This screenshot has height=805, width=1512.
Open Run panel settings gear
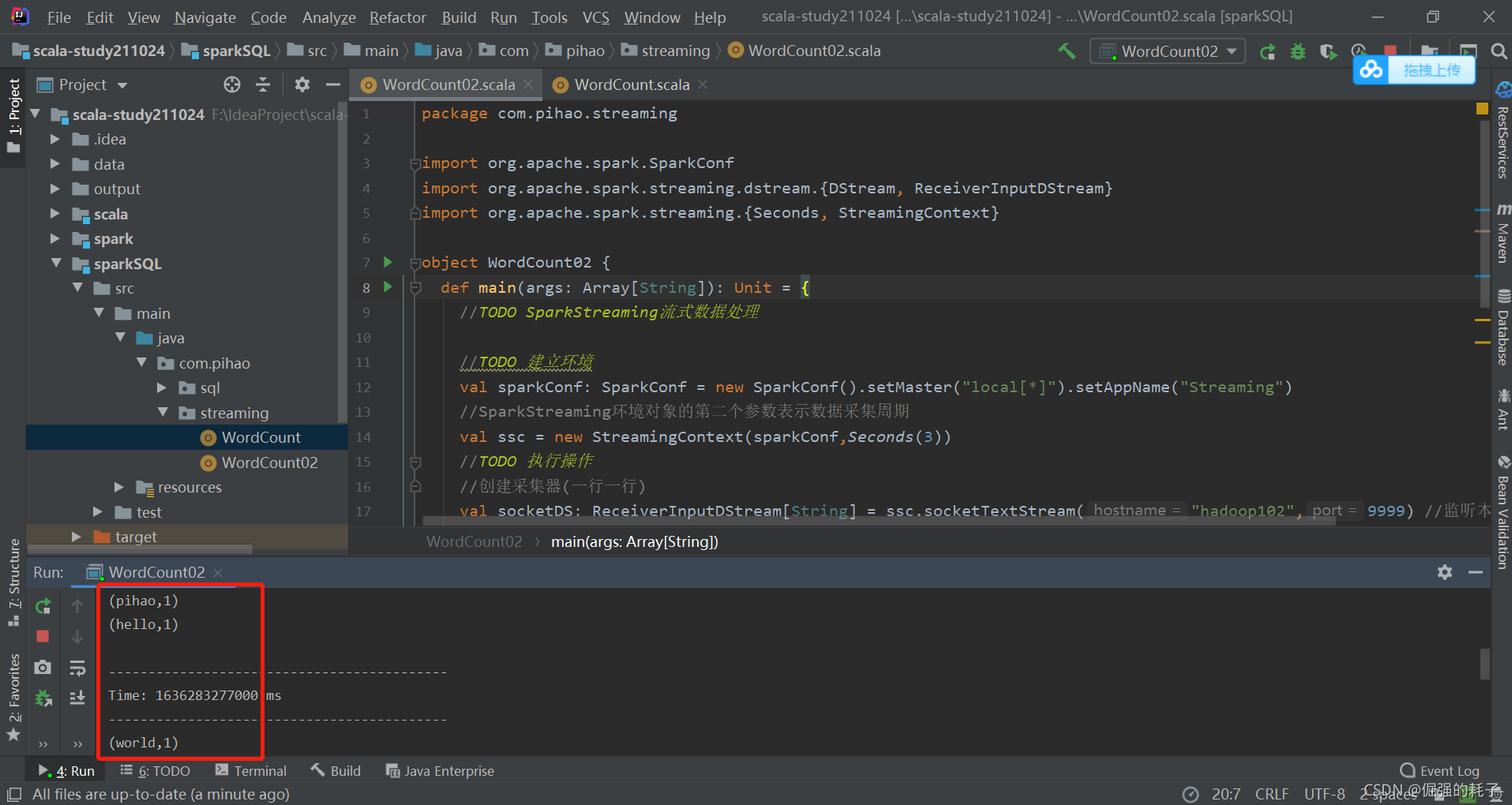point(1445,572)
